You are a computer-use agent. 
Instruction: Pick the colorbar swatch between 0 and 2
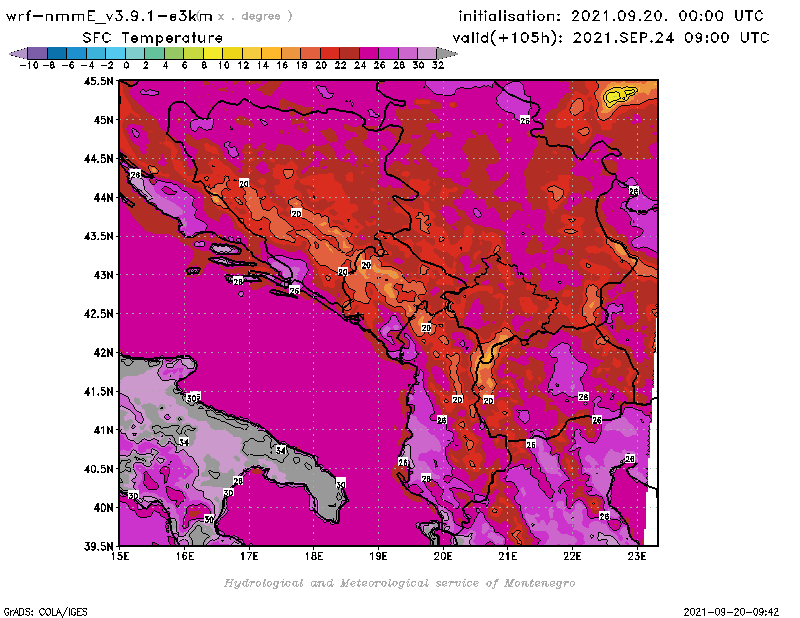point(135,54)
